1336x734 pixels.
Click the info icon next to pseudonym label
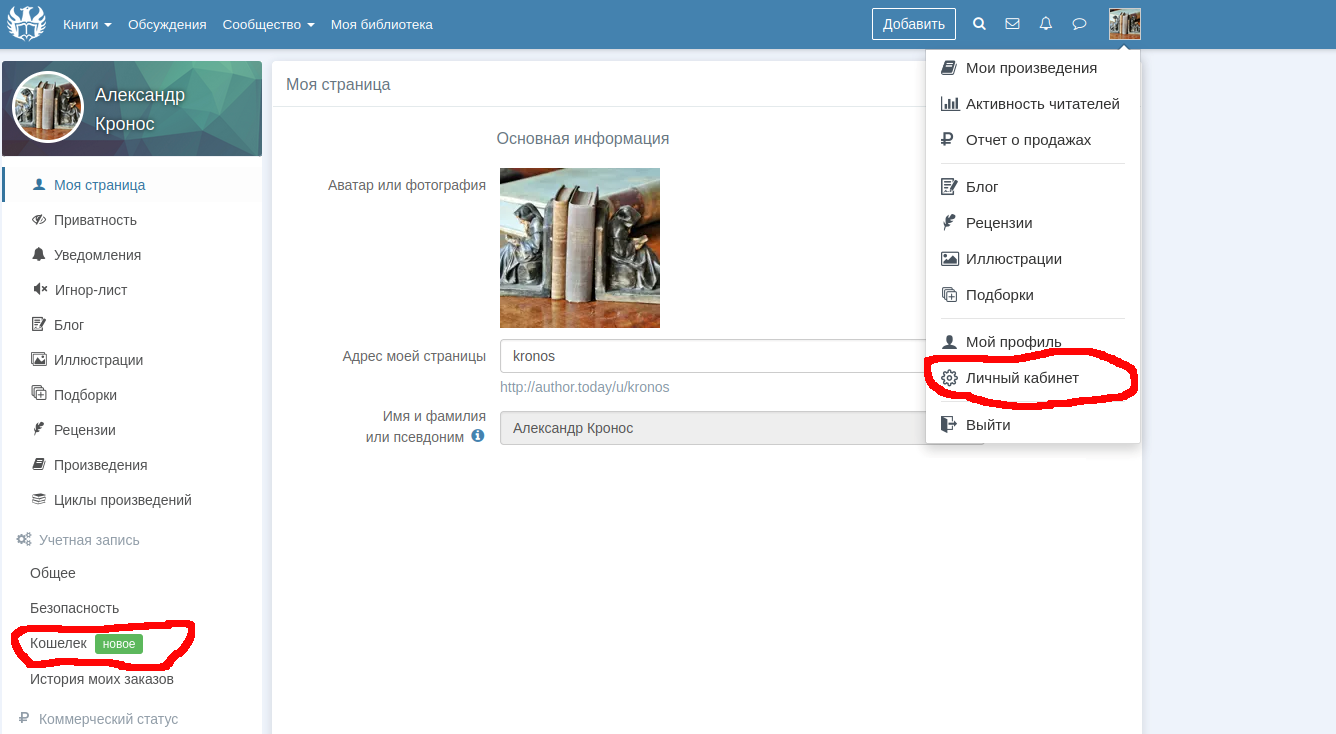pyautogui.click(x=478, y=437)
